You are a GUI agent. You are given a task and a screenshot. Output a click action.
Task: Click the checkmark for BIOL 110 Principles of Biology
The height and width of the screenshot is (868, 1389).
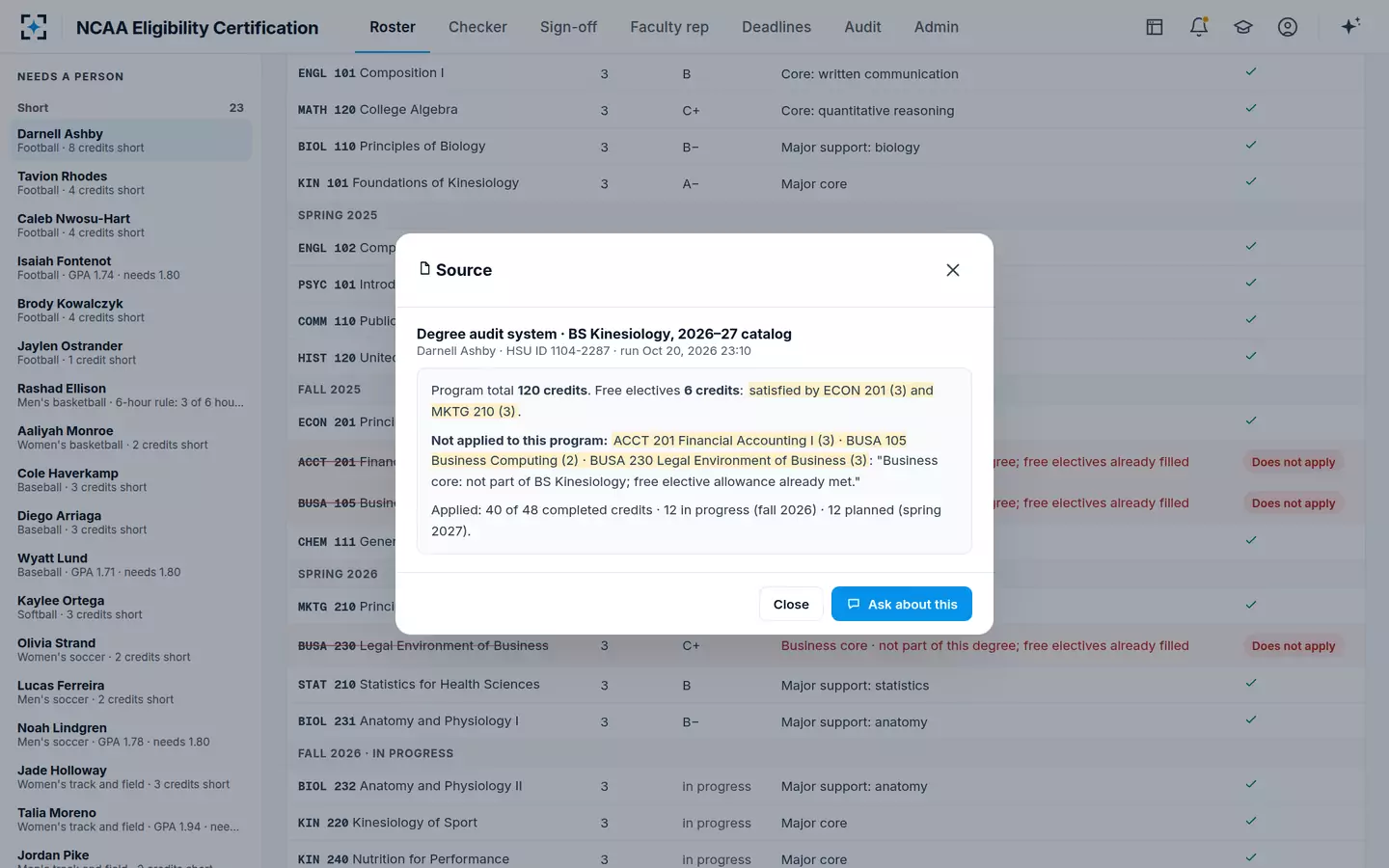[1251, 146]
